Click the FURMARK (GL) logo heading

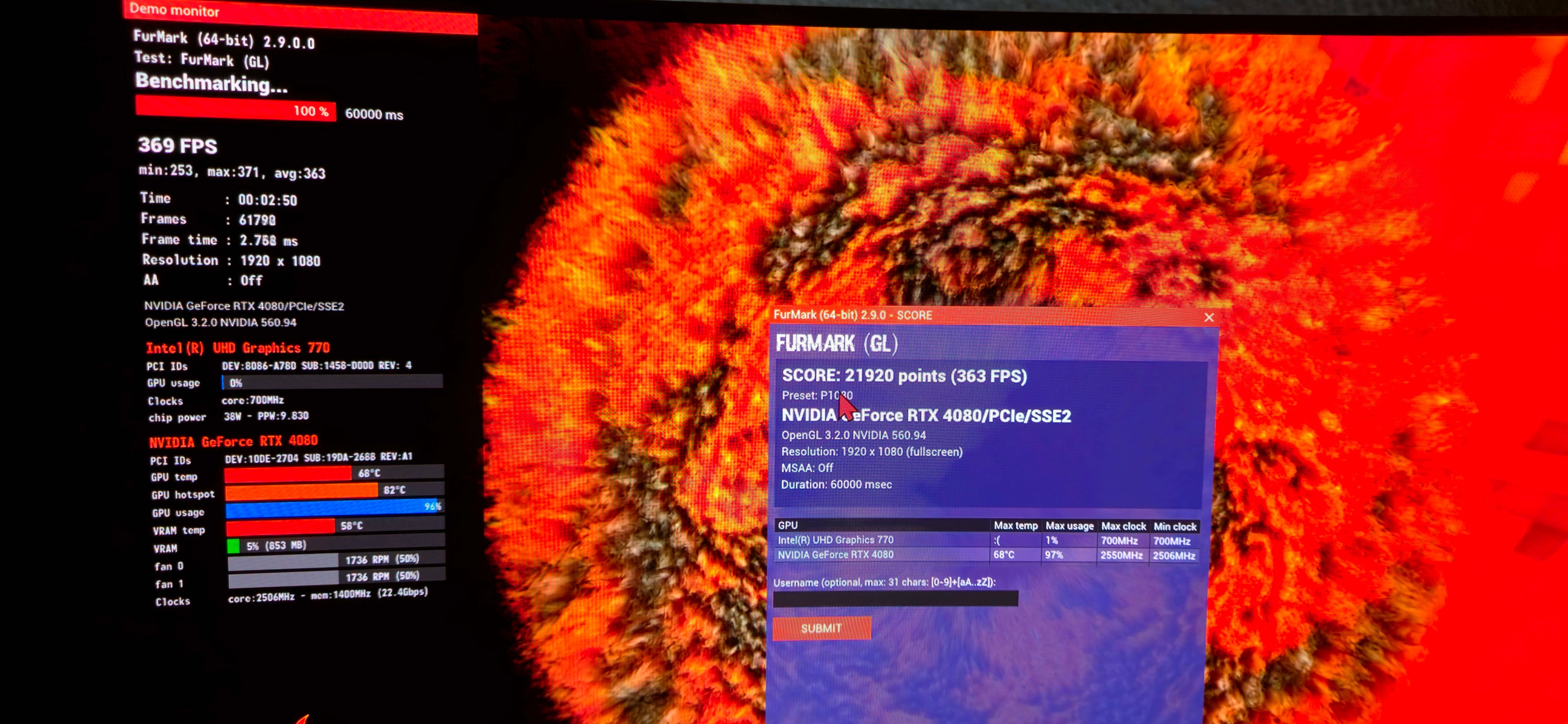coord(836,344)
